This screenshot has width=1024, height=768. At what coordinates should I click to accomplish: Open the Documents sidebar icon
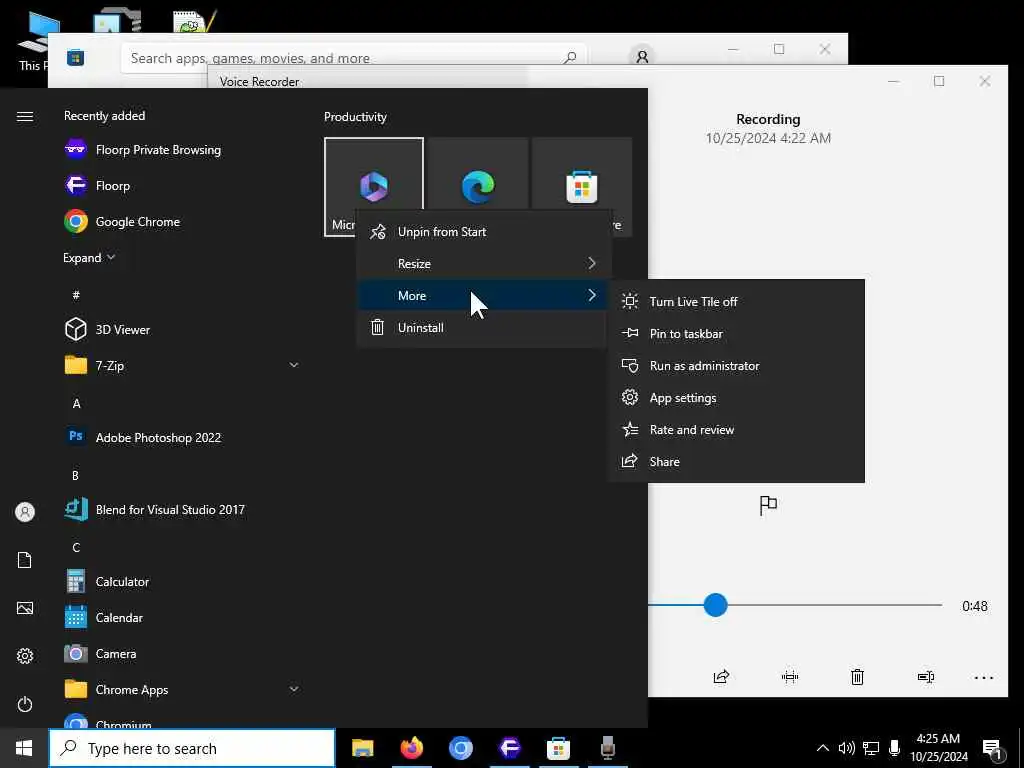(25, 560)
